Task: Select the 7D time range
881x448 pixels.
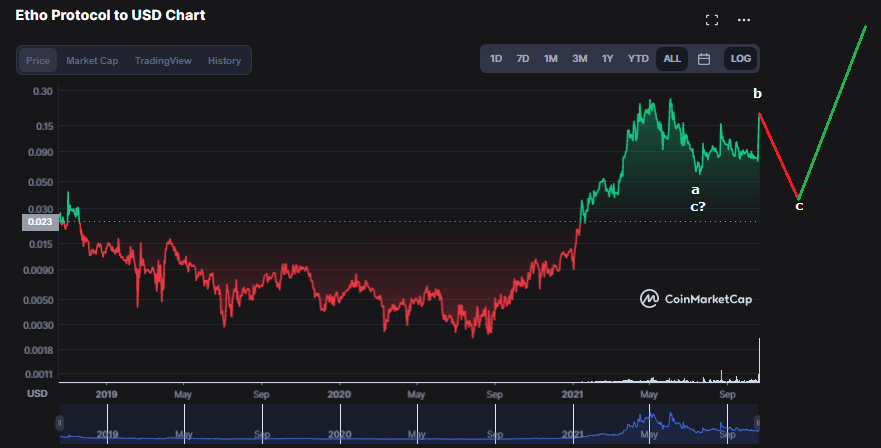Action: (523, 59)
